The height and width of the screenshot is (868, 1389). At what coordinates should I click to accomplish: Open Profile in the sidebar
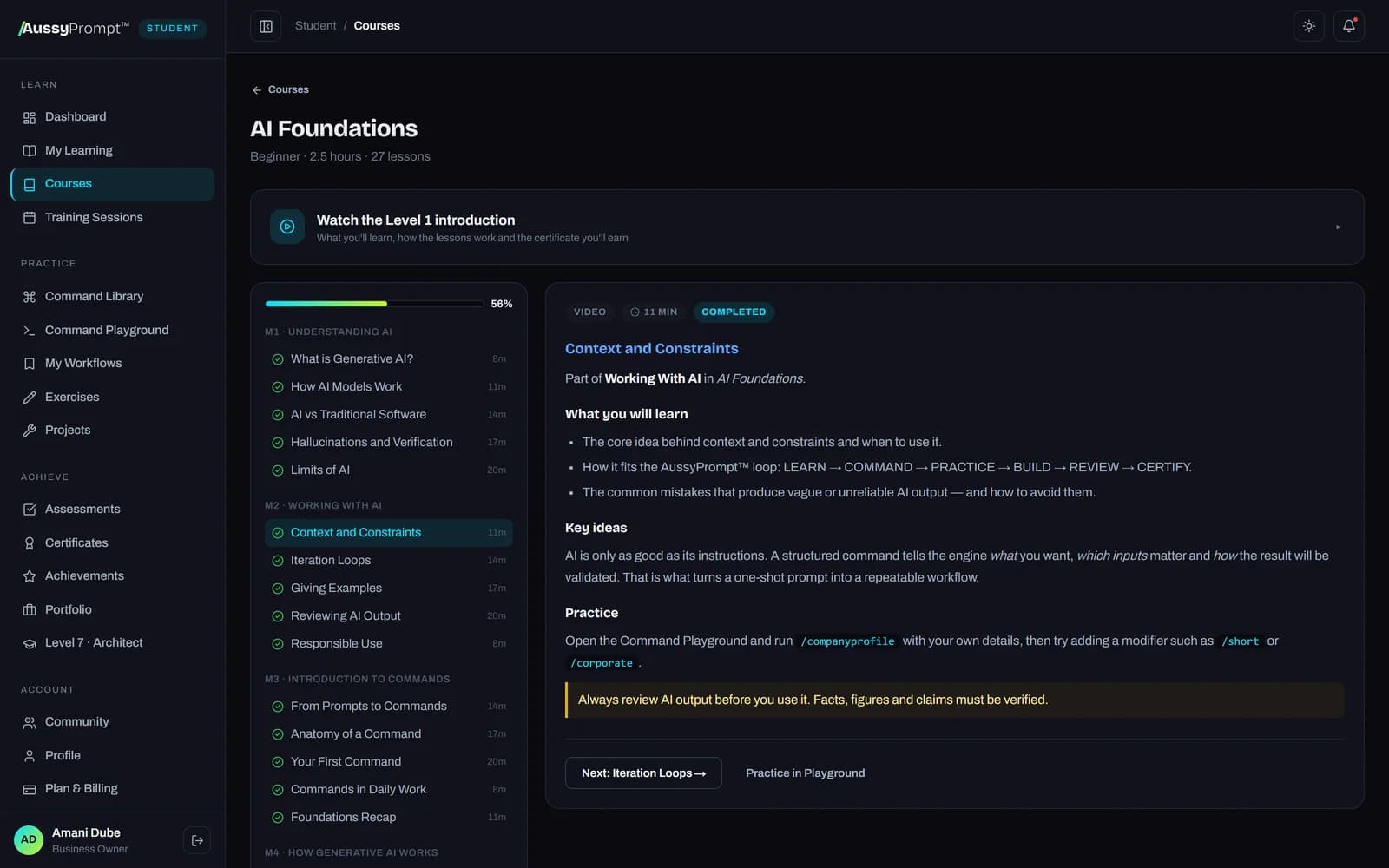113,756
